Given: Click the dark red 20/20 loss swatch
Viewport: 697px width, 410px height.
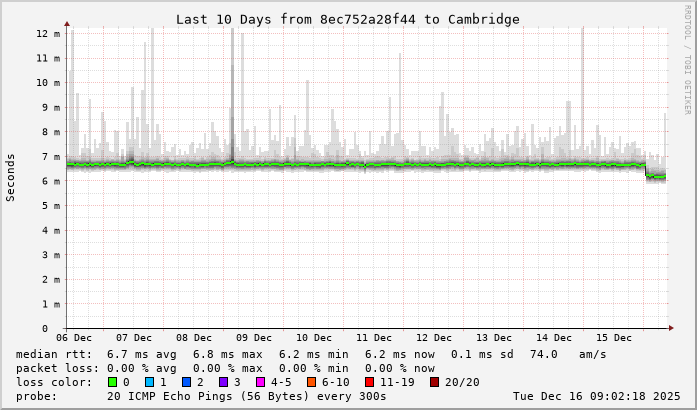Looking at the screenshot, I should [434, 382].
